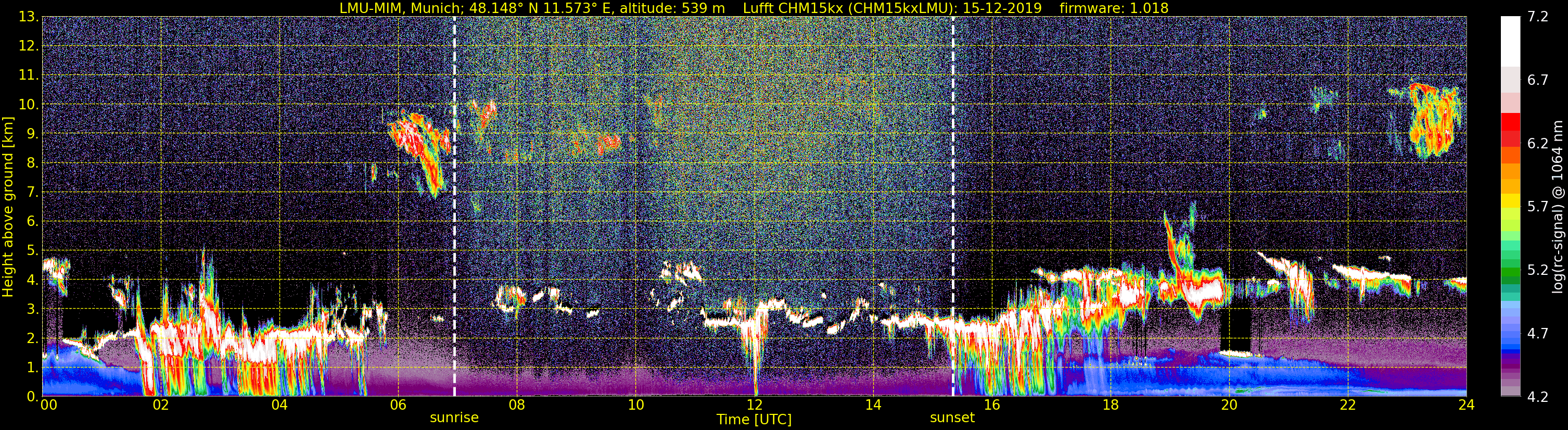Click the y-axis tick label '2.'
1568x430 pixels.
coord(33,339)
